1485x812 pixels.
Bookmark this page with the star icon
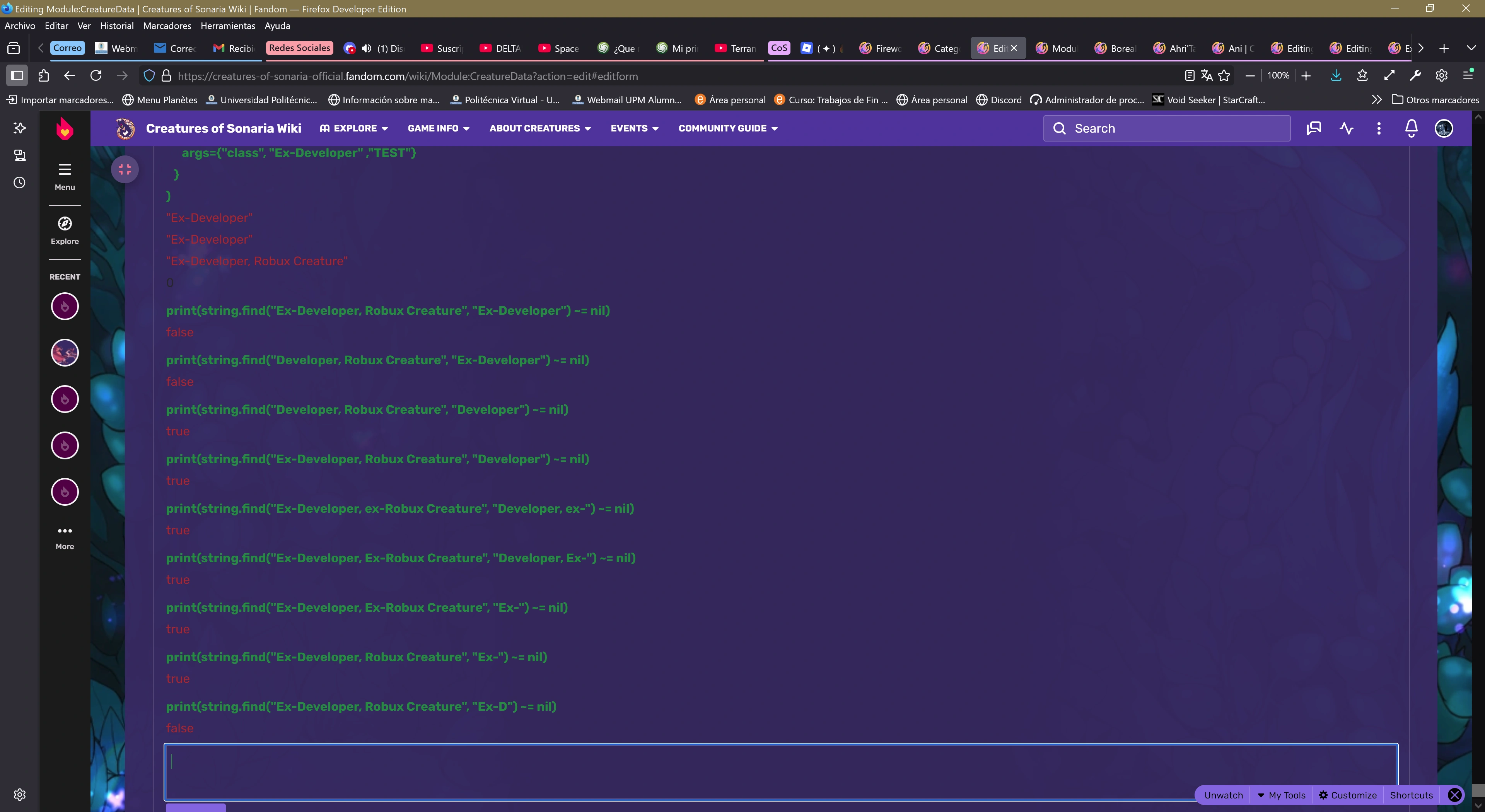tap(1224, 75)
